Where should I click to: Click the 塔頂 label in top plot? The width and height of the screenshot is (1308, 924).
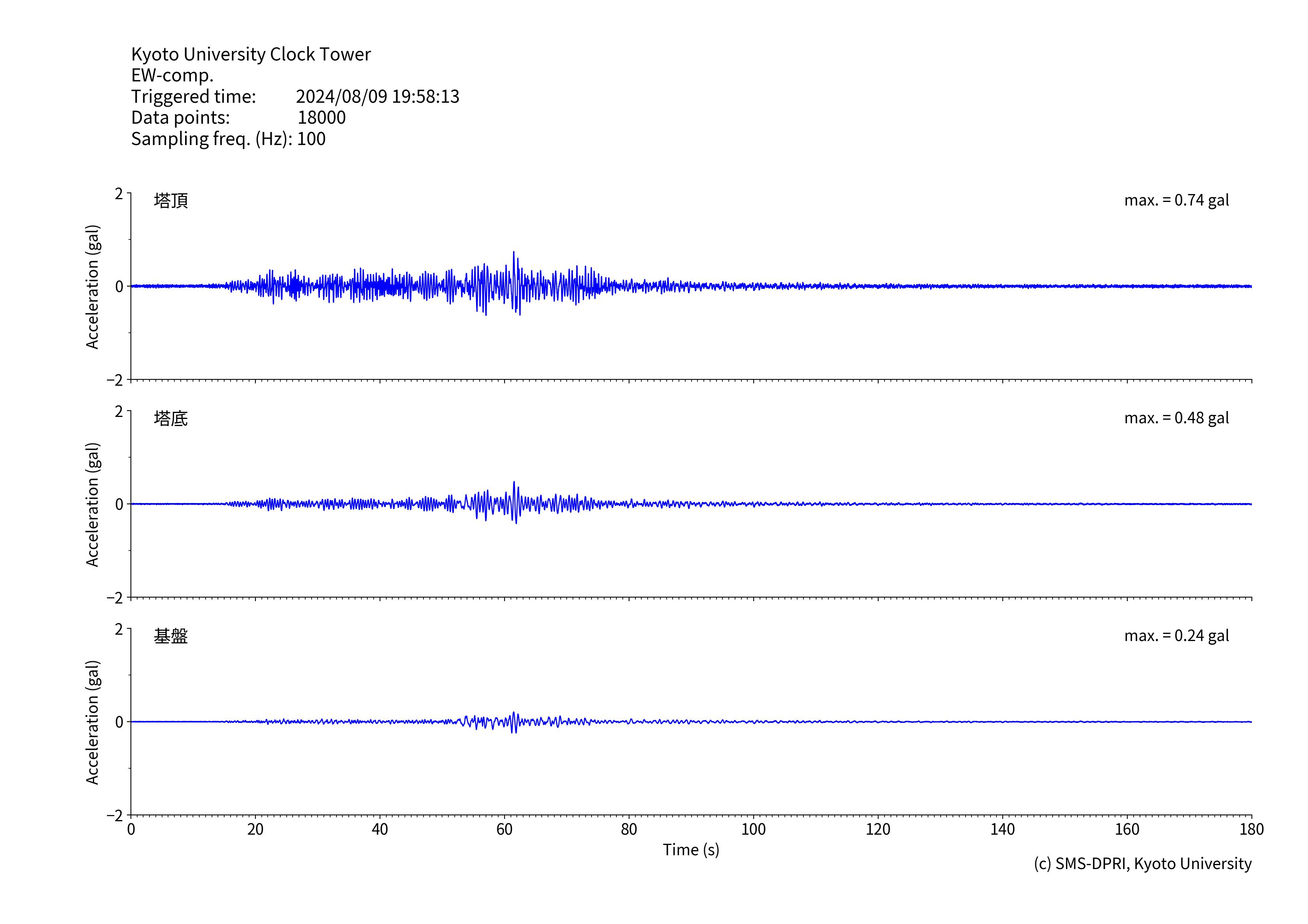point(170,200)
